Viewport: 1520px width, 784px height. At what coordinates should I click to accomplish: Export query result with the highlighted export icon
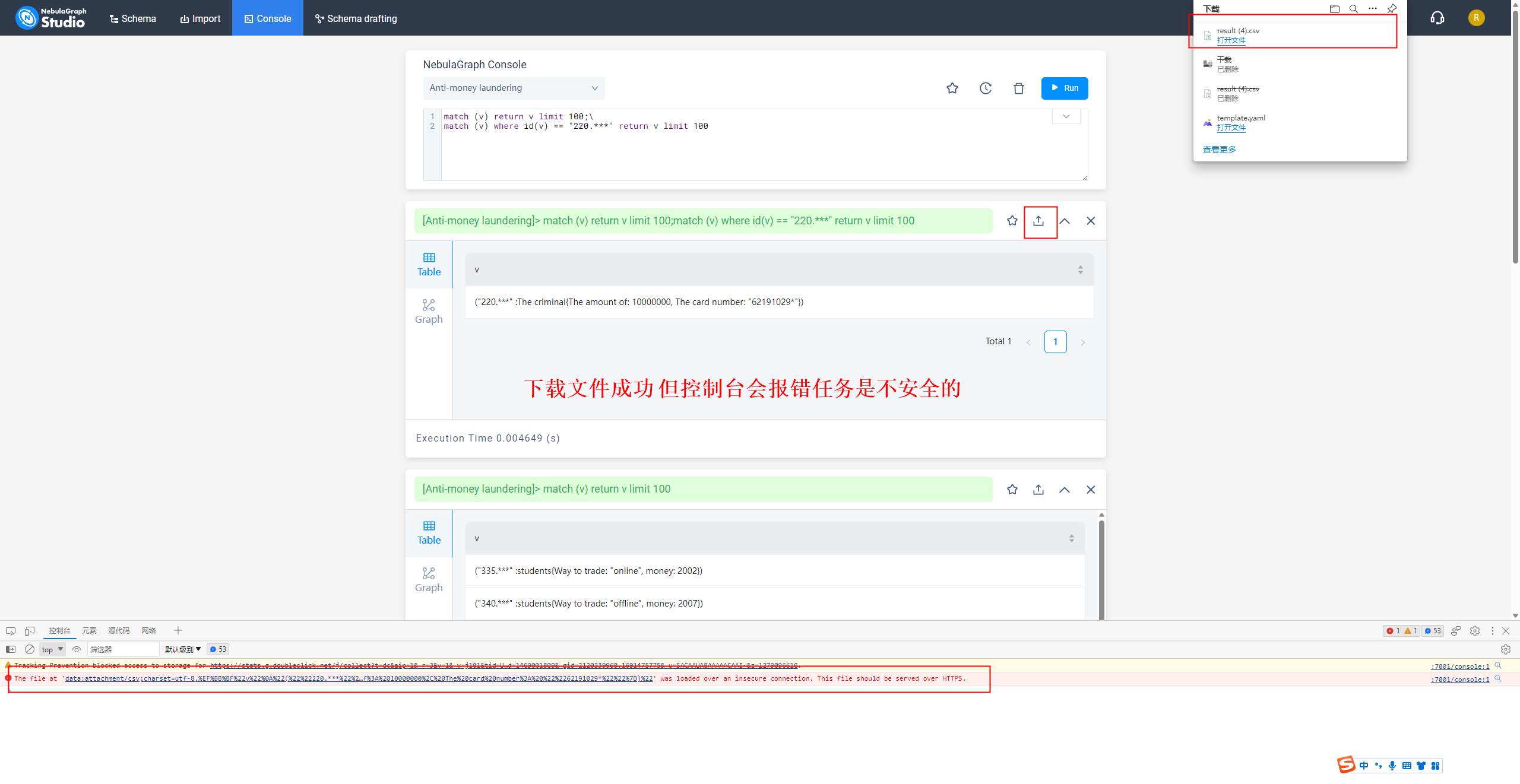pos(1038,221)
